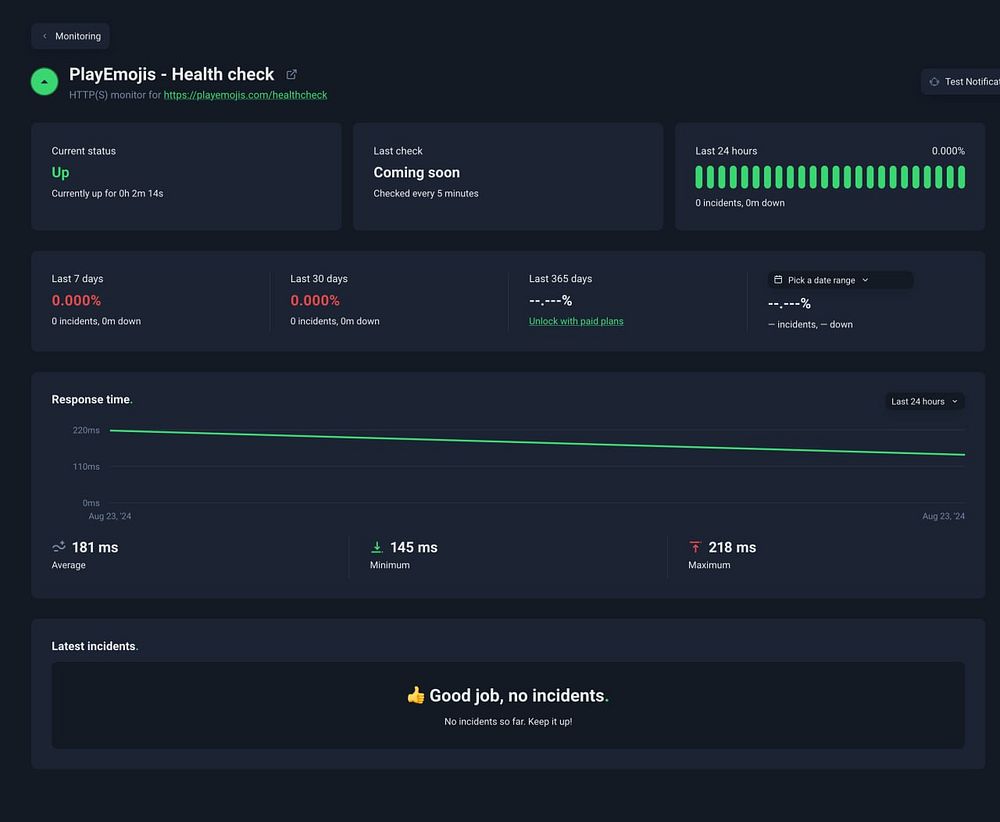Click the 'Current status' label
This screenshot has height=822, width=1000.
point(84,151)
